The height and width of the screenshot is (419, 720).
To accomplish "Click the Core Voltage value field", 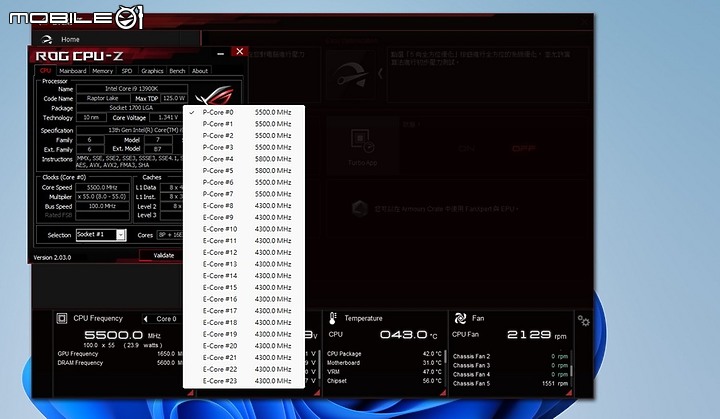I will [x=168, y=118].
